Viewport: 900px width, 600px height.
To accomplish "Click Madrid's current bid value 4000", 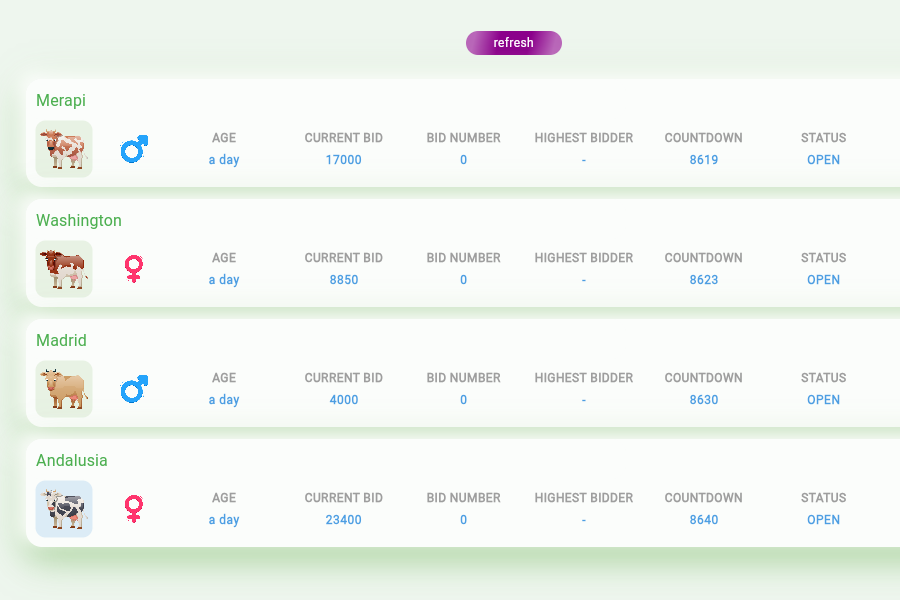I will [x=344, y=400].
